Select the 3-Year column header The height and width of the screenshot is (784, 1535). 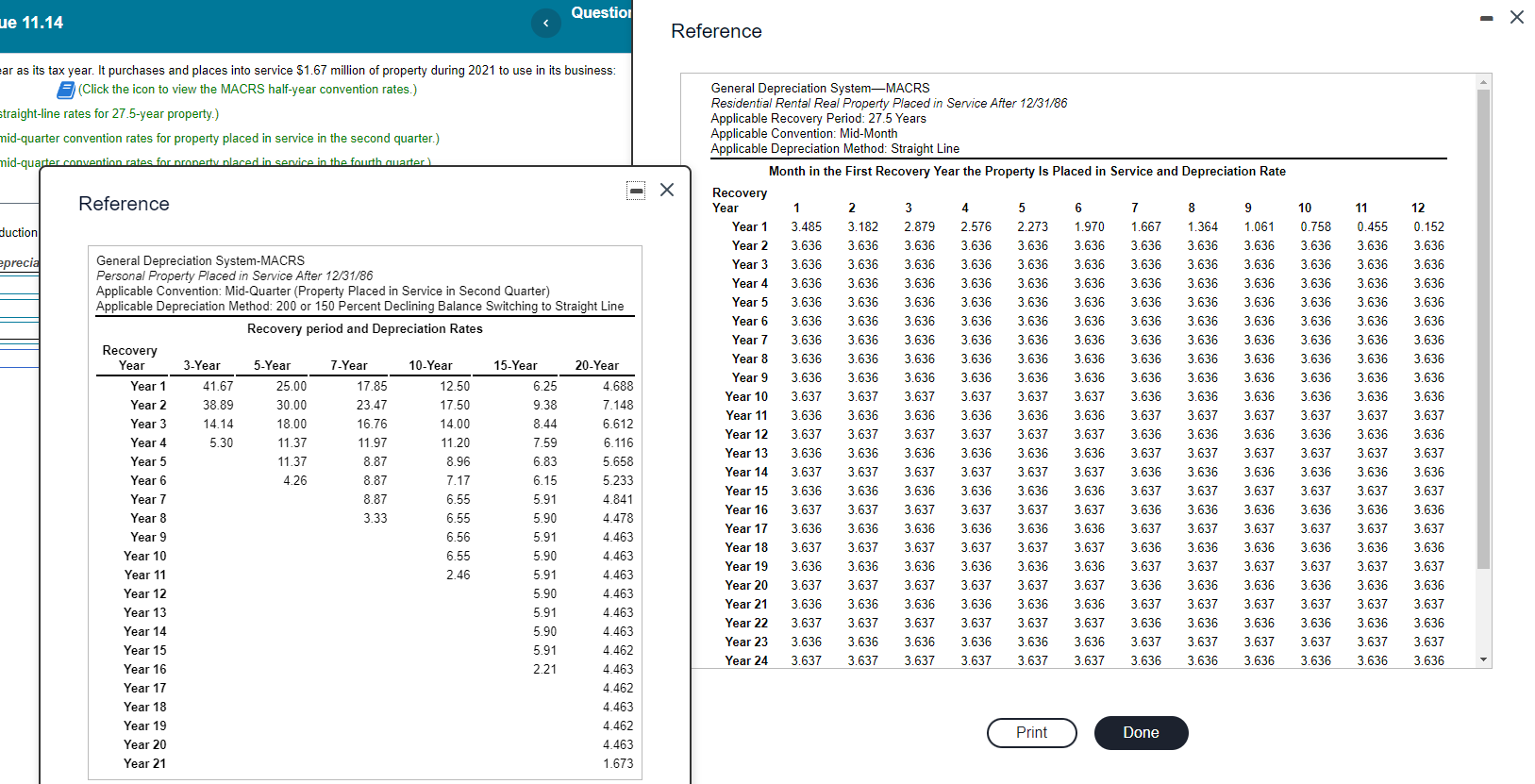[202, 366]
